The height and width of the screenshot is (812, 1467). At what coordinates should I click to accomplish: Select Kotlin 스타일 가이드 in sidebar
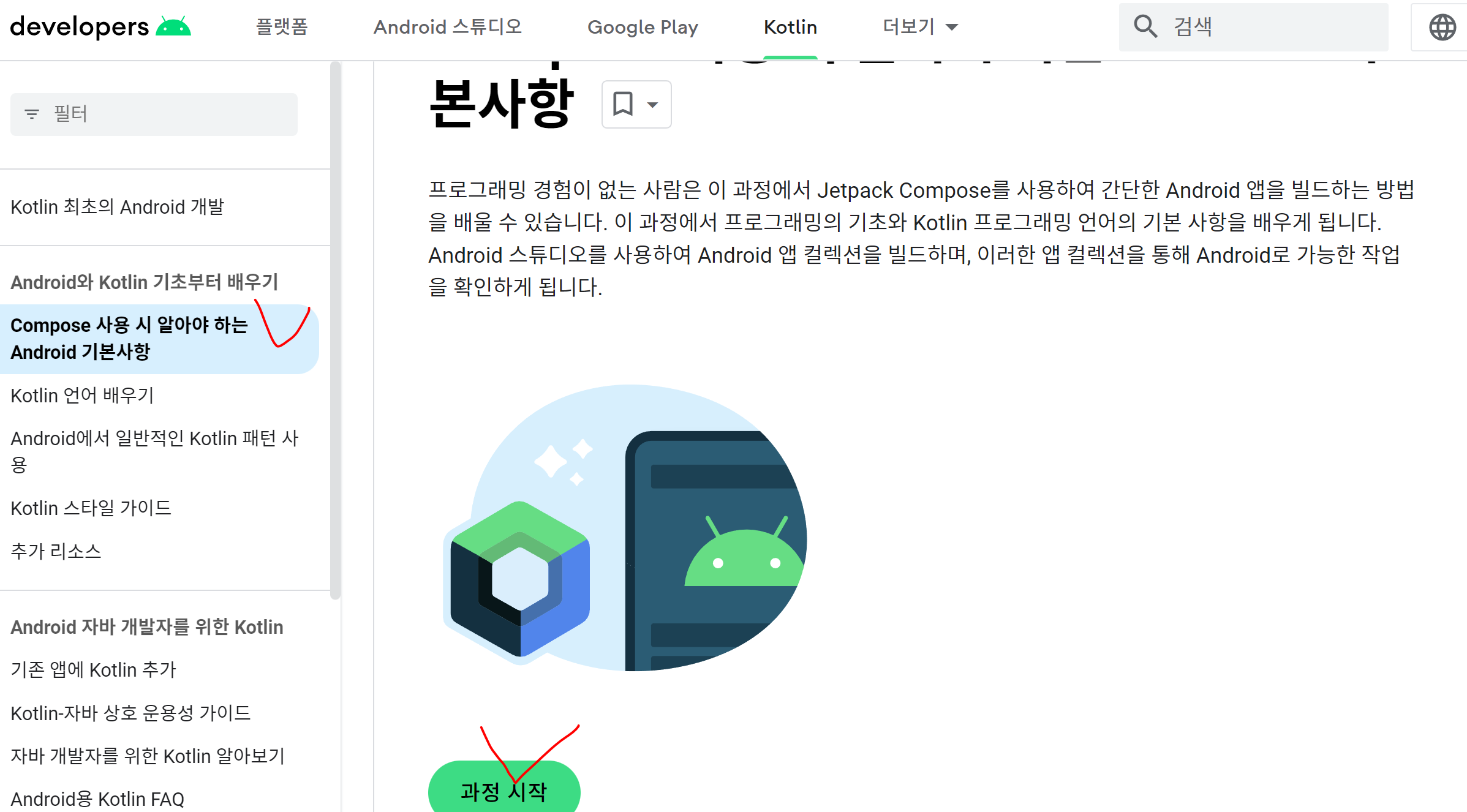pyautogui.click(x=91, y=508)
